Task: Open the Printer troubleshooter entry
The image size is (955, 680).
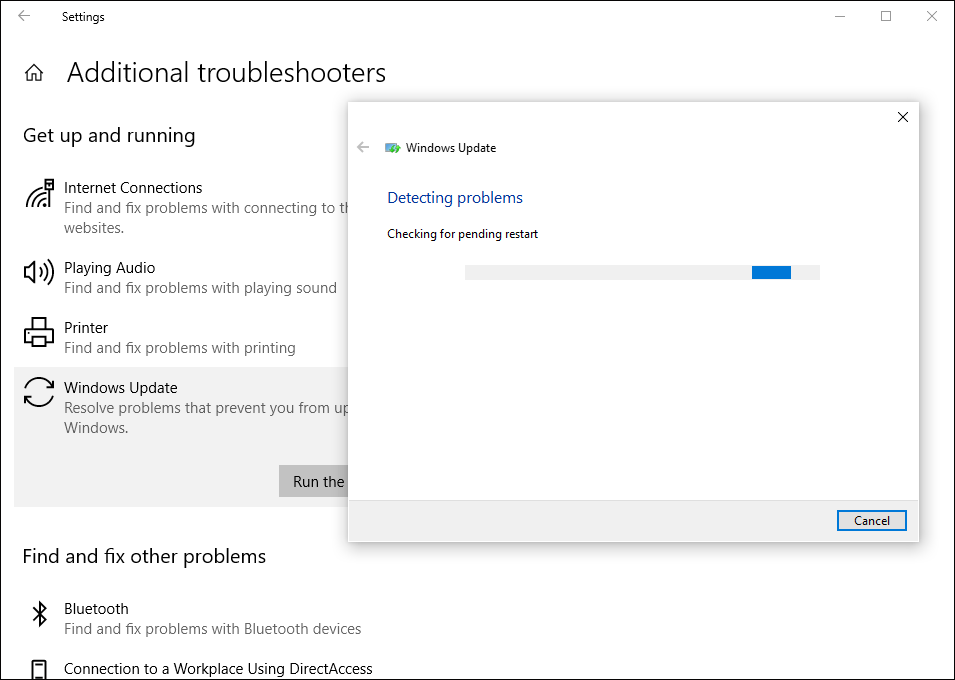Action: point(86,328)
